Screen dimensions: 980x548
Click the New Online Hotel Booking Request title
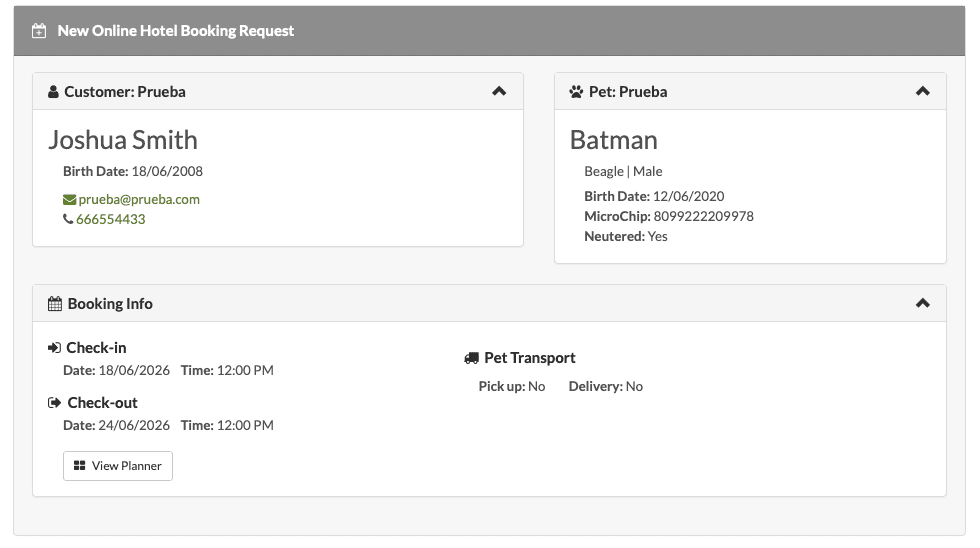(176, 31)
